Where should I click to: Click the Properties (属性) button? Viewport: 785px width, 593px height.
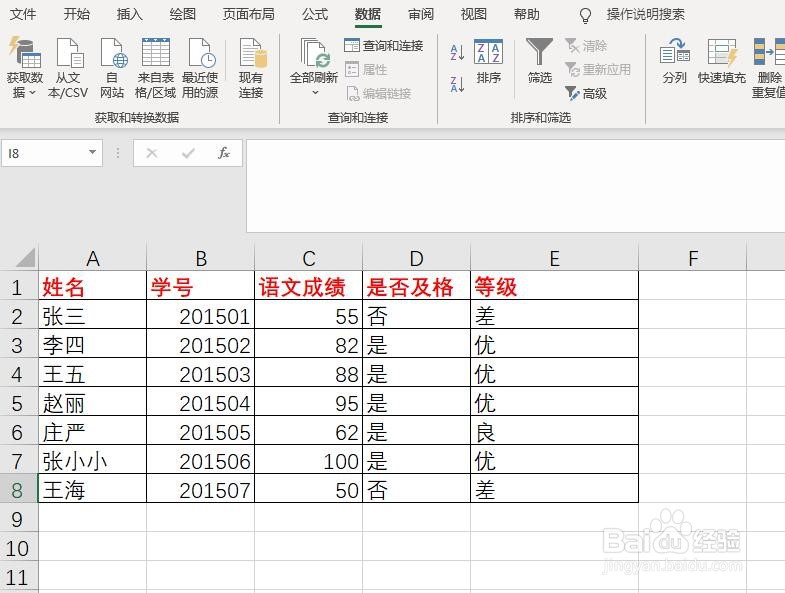[x=366, y=69]
